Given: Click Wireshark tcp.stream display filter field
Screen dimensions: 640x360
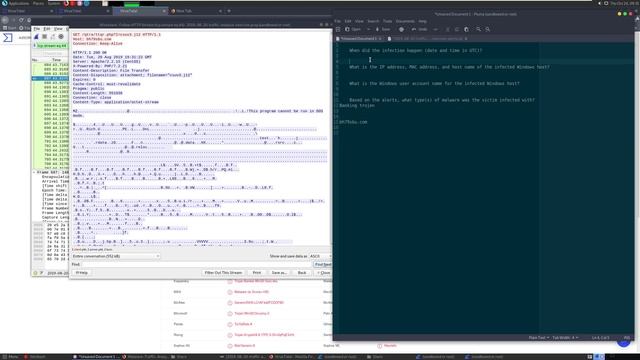Looking at the screenshot, I should 51,46.
